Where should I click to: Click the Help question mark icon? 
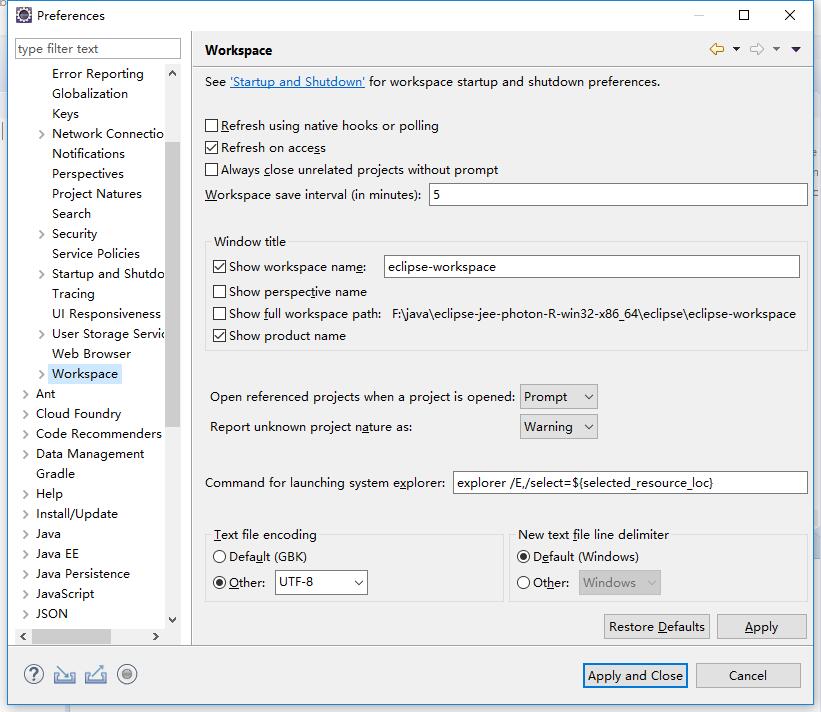point(34,674)
